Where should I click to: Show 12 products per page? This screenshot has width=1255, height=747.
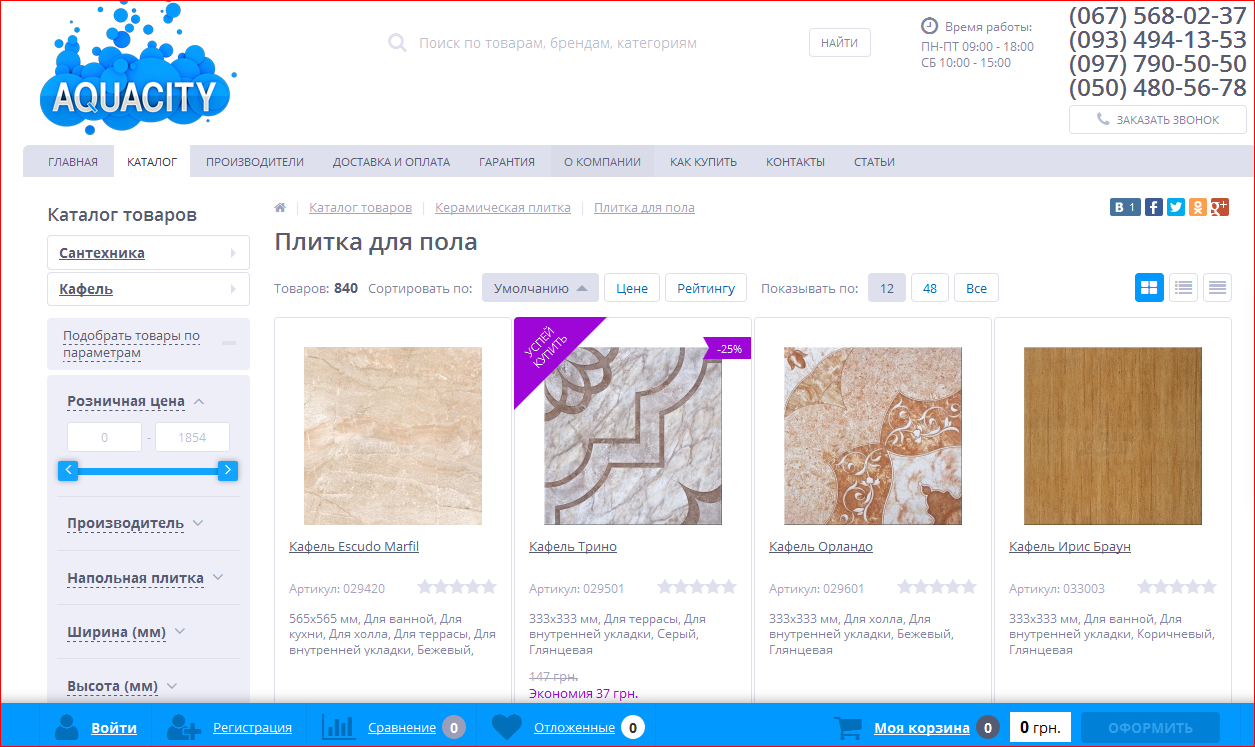tap(886, 288)
